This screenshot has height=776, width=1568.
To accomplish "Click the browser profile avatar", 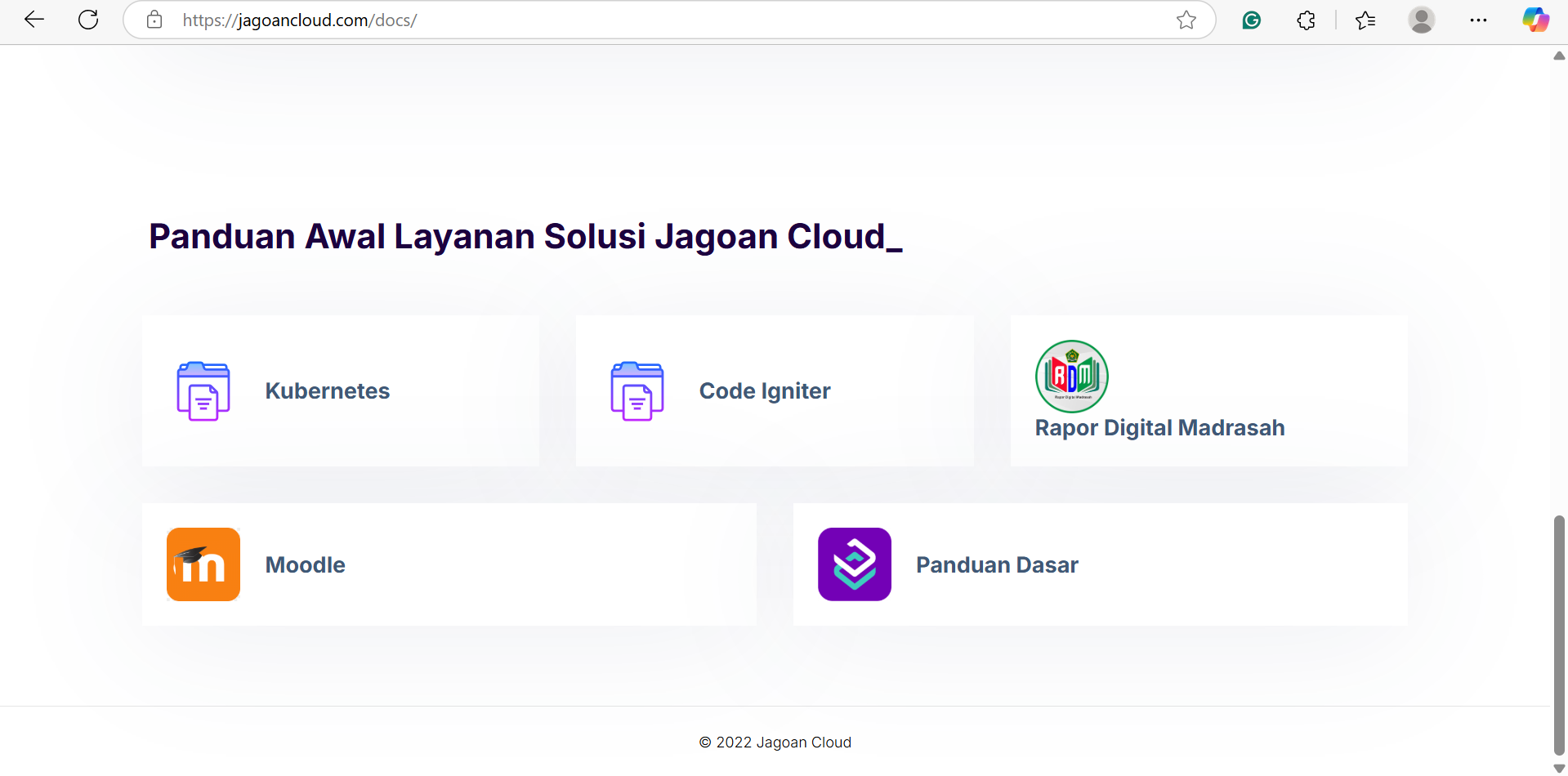I will pos(1421,20).
